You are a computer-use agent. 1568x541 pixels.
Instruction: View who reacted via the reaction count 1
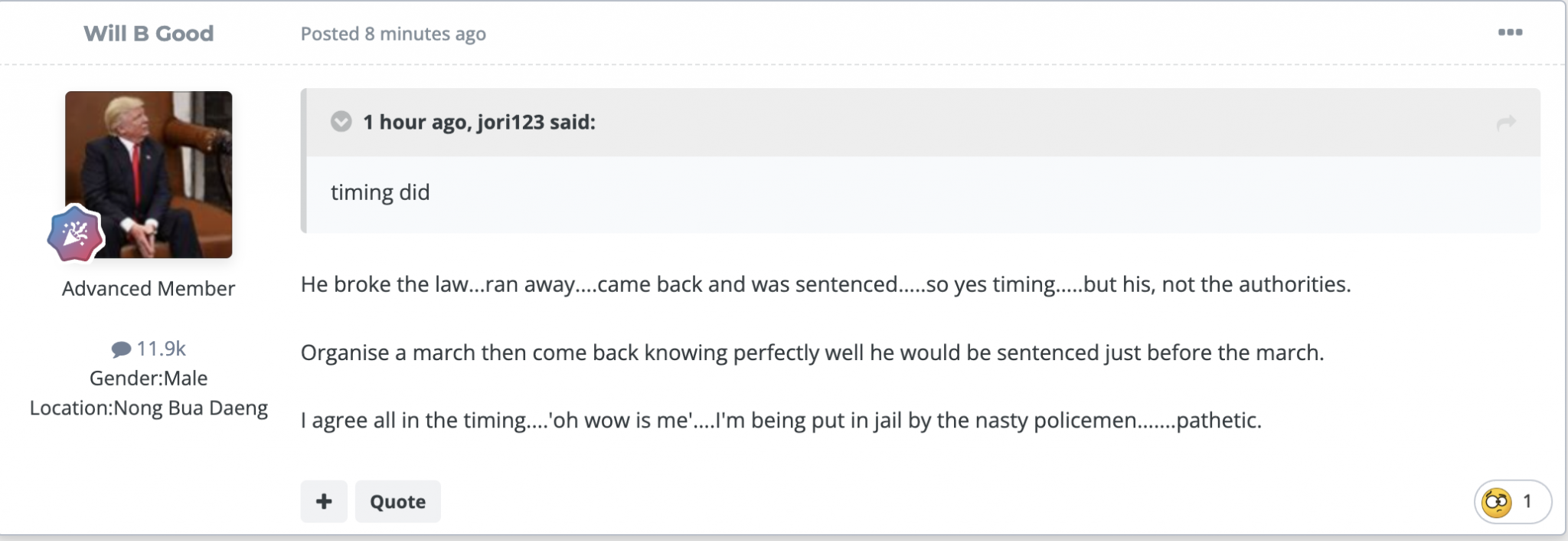click(1527, 501)
